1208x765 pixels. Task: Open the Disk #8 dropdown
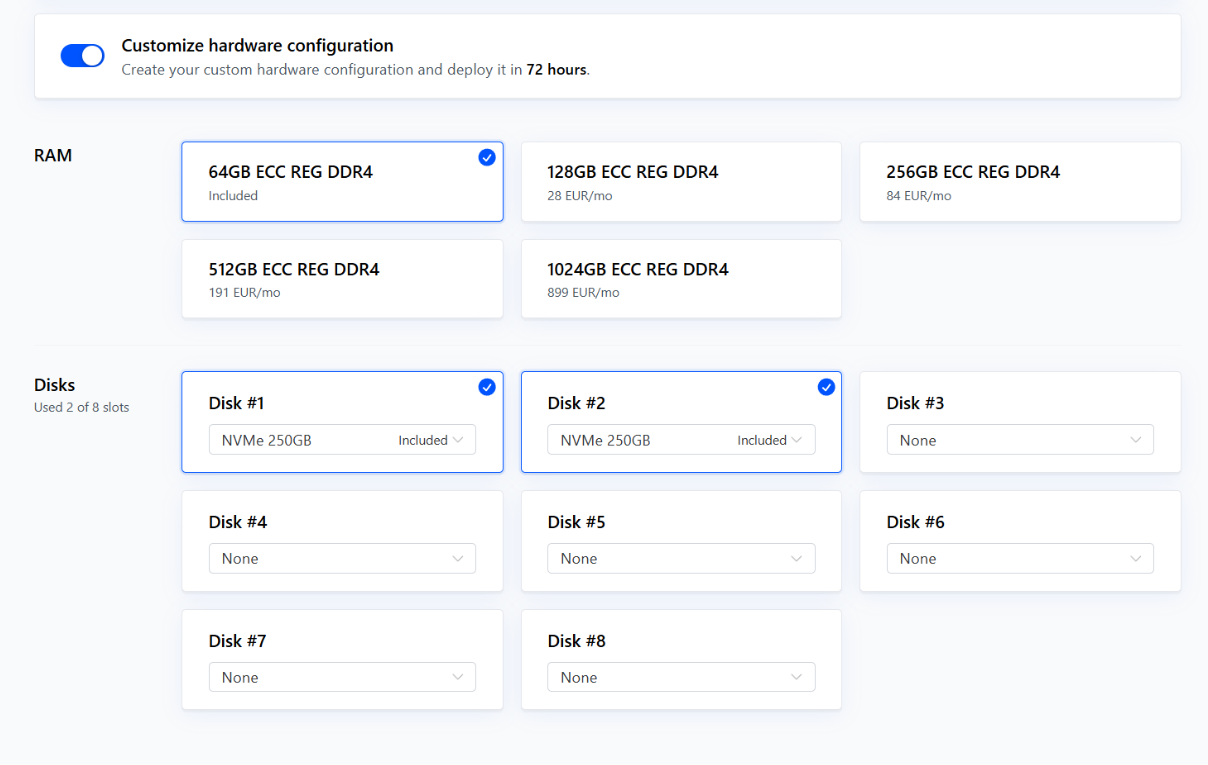681,678
